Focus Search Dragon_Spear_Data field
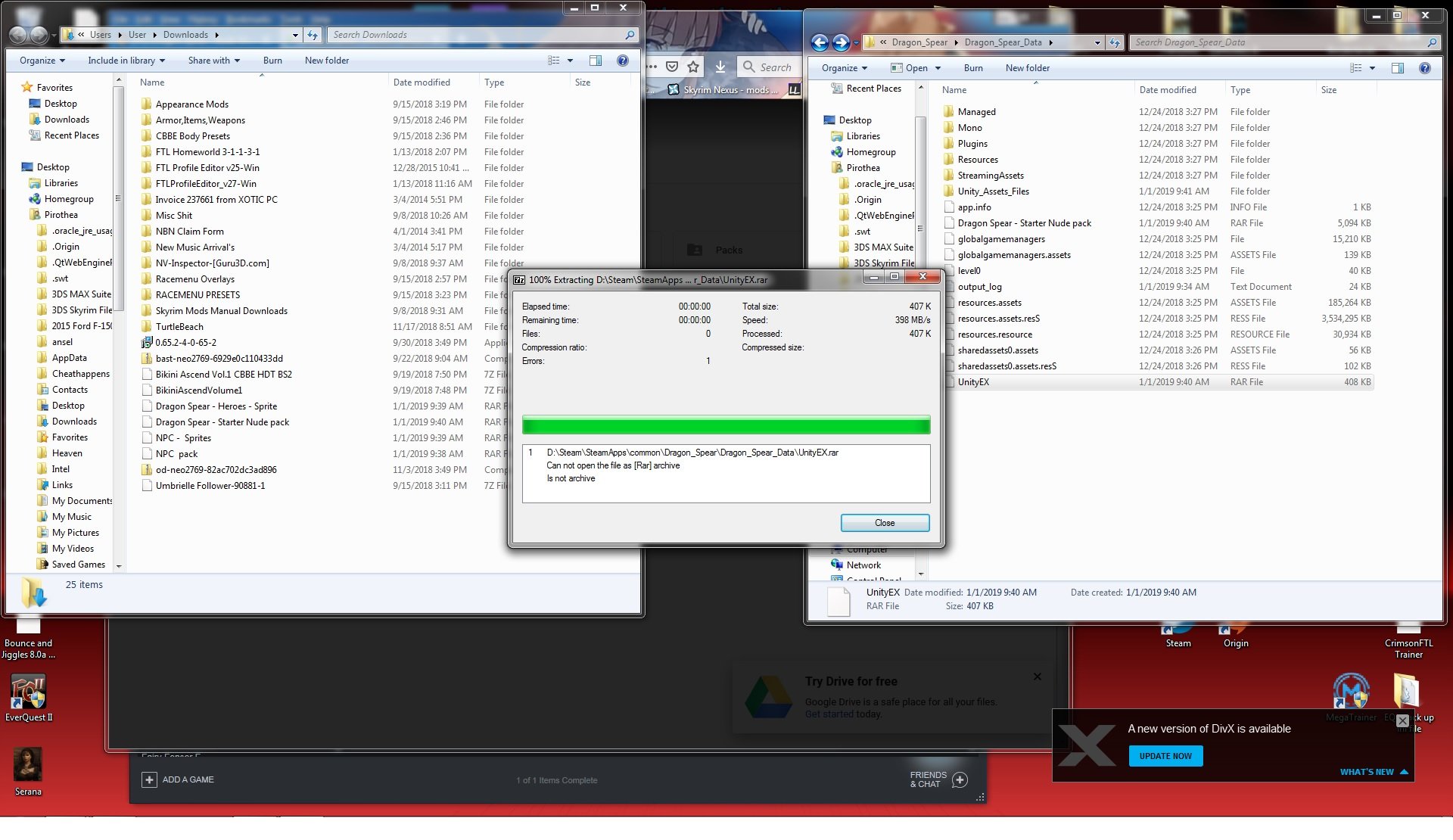The height and width of the screenshot is (840, 1453). tap(1284, 42)
